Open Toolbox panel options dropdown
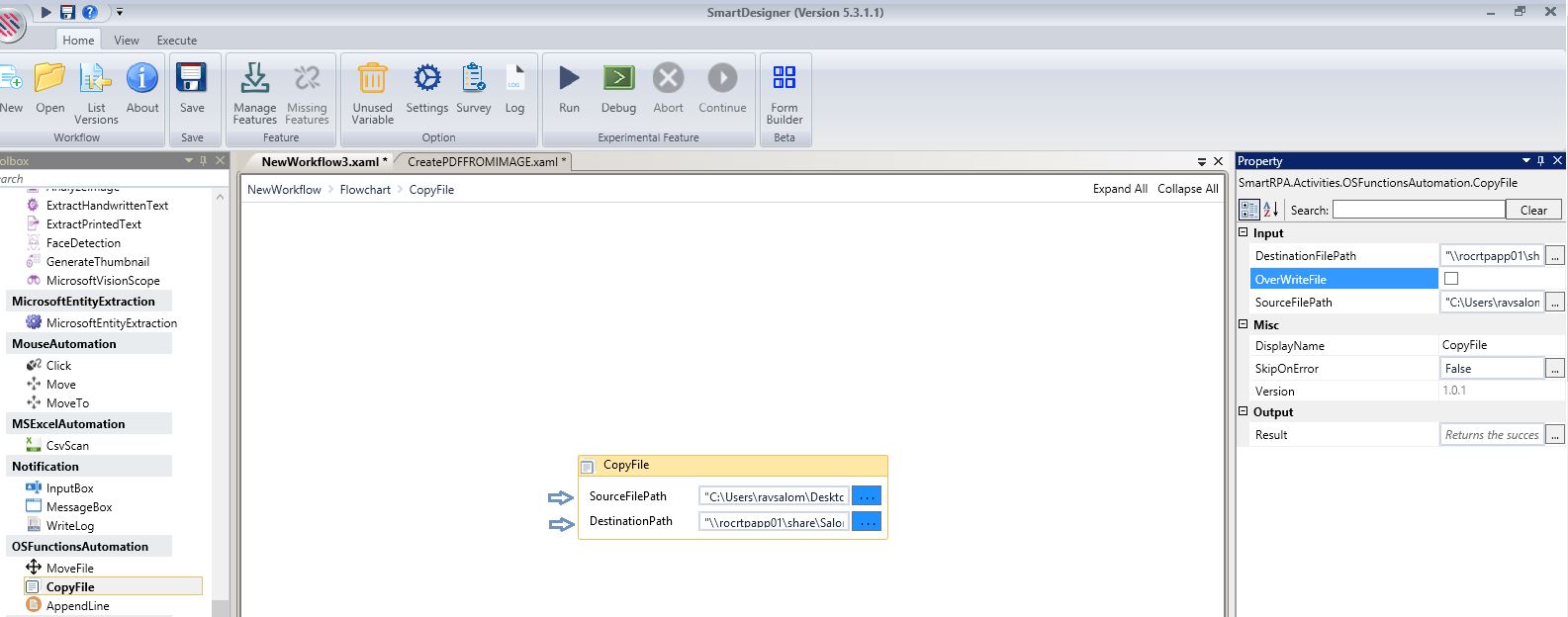The height and width of the screenshot is (617, 1568). click(188, 160)
